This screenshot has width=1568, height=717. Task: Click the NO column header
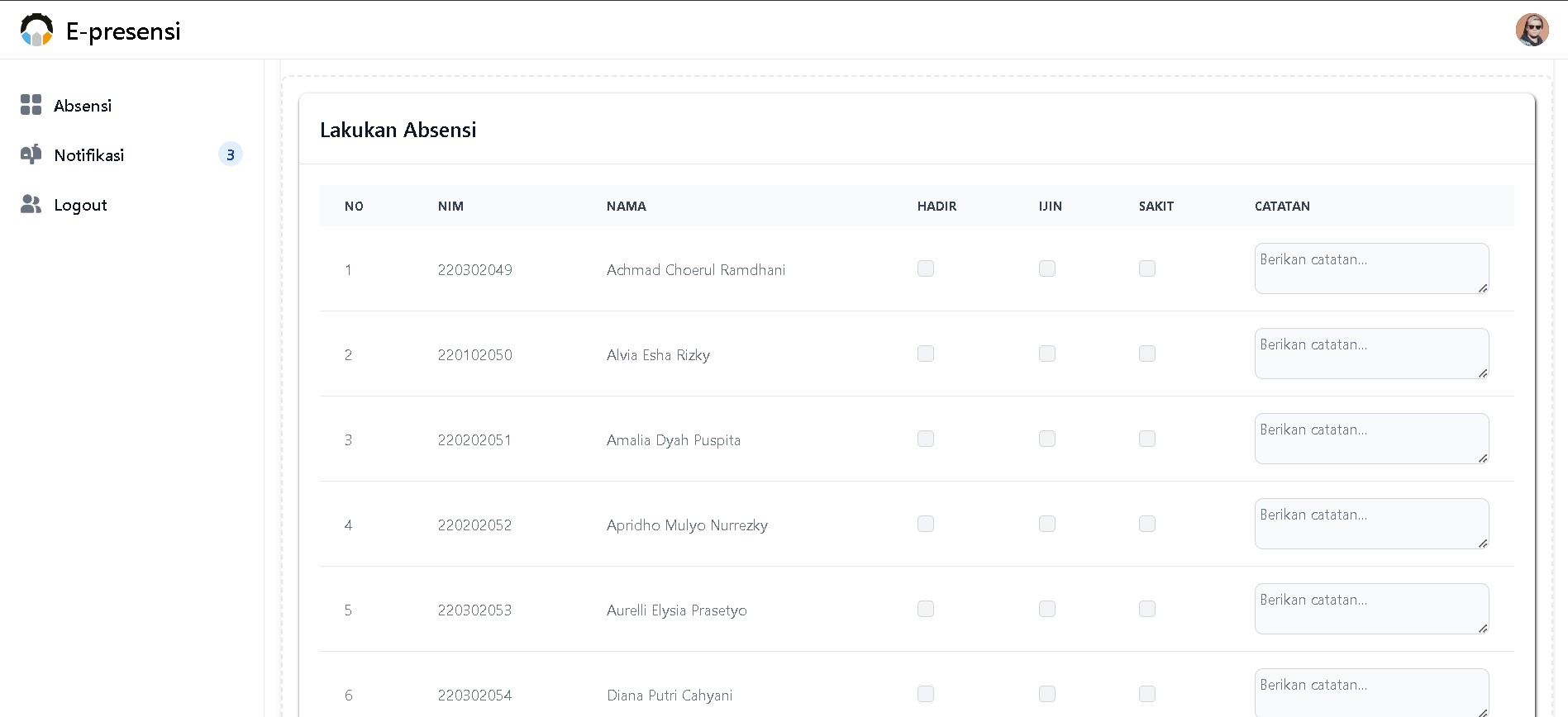(354, 207)
